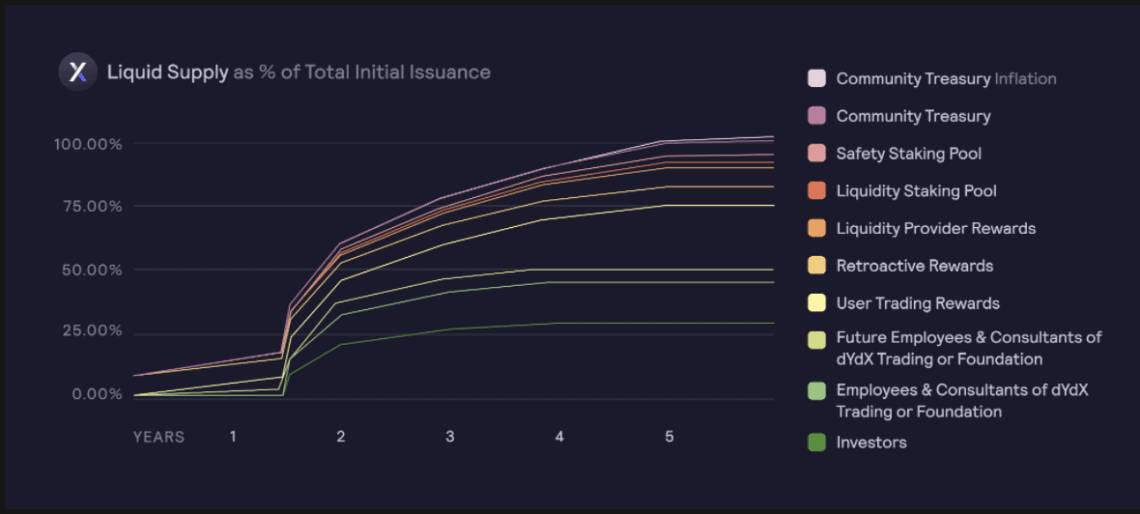
Task: Select the Liquidity Provider Rewards swatch
Action: click(816, 229)
